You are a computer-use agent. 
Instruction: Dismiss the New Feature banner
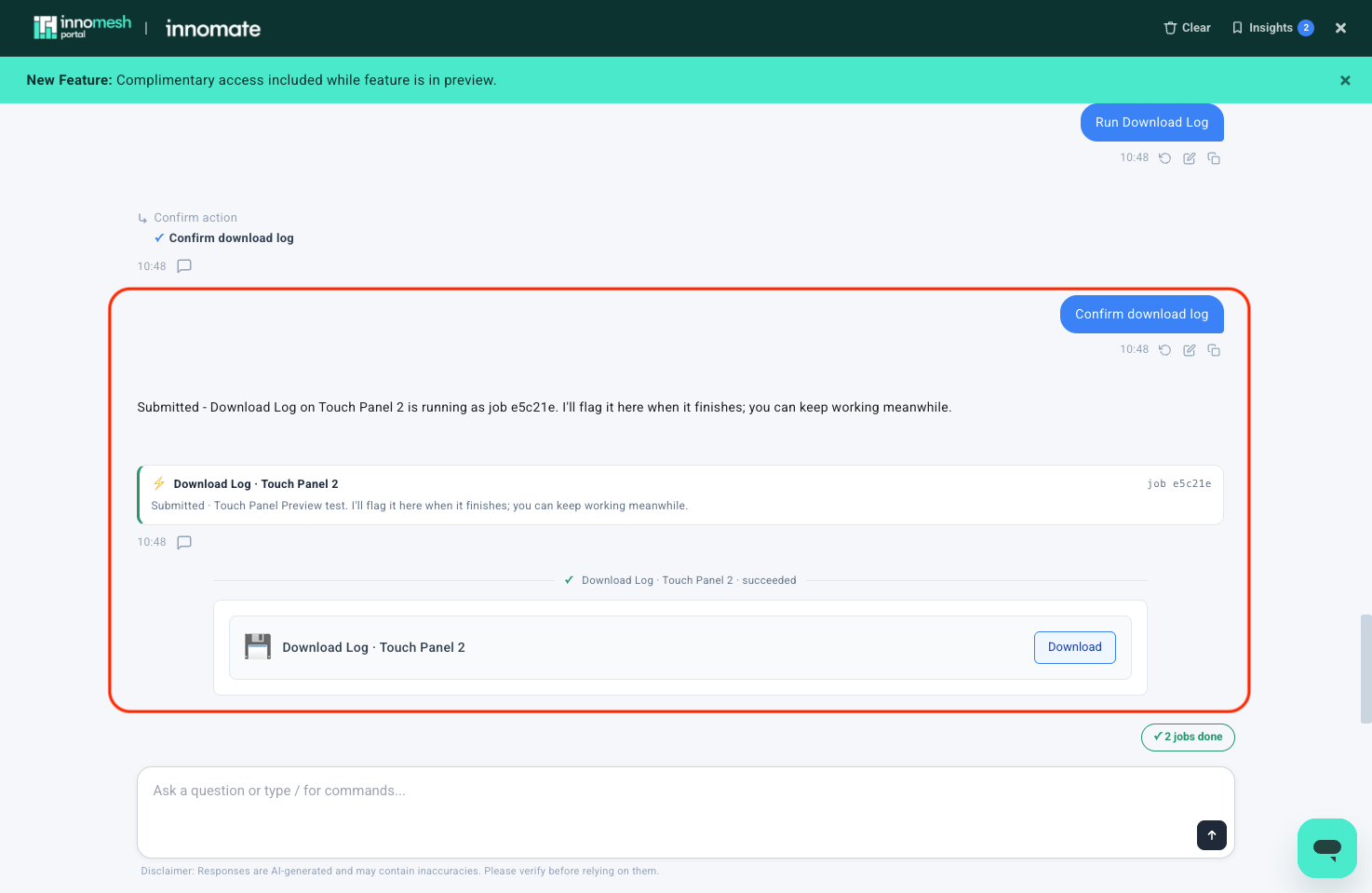point(1345,80)
